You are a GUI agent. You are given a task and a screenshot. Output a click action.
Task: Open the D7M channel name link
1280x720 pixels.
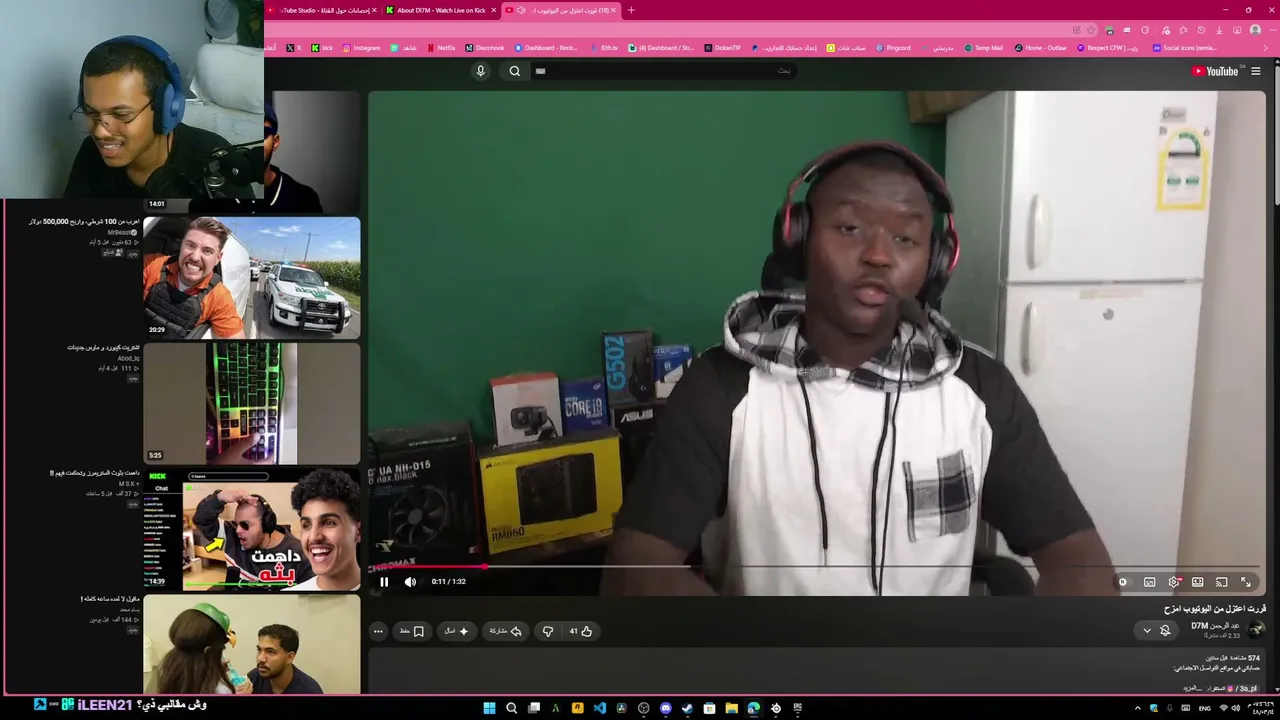coord(1215,626)
